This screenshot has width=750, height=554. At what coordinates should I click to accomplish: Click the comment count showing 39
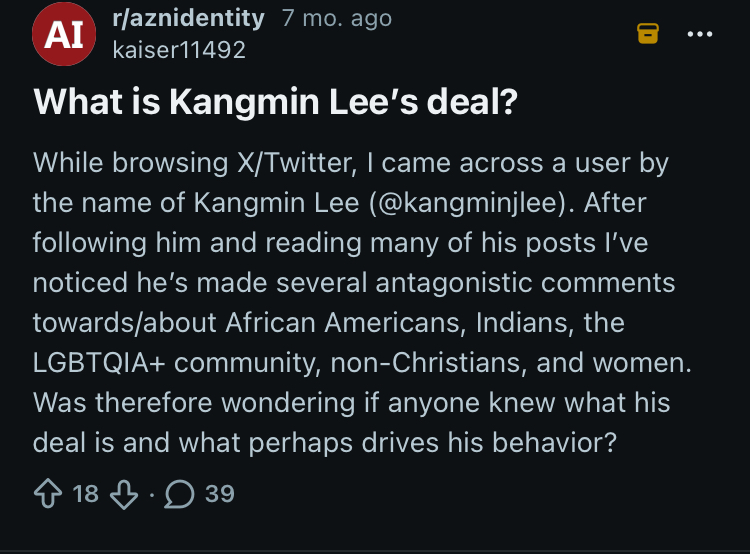click(220, 494)
